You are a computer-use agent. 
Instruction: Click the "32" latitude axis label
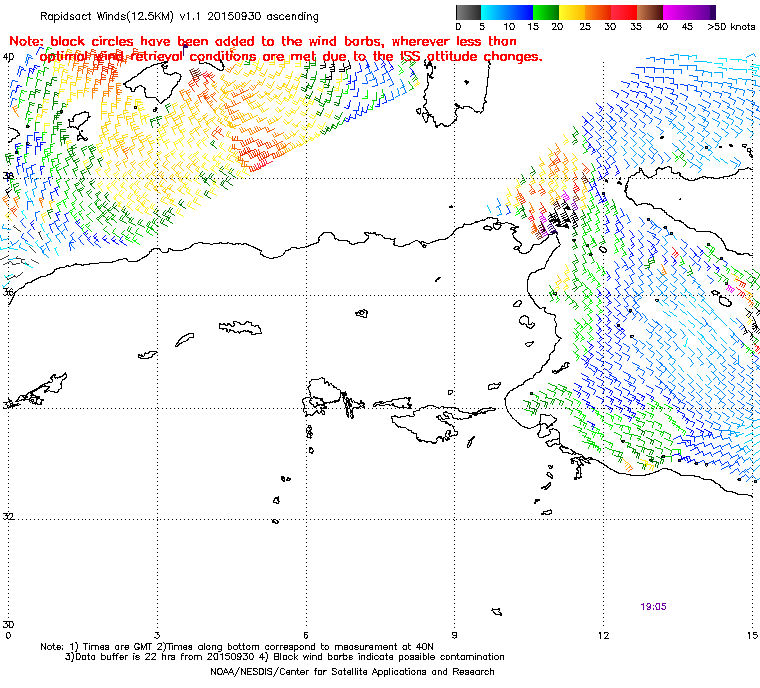[x=8, y=516]
